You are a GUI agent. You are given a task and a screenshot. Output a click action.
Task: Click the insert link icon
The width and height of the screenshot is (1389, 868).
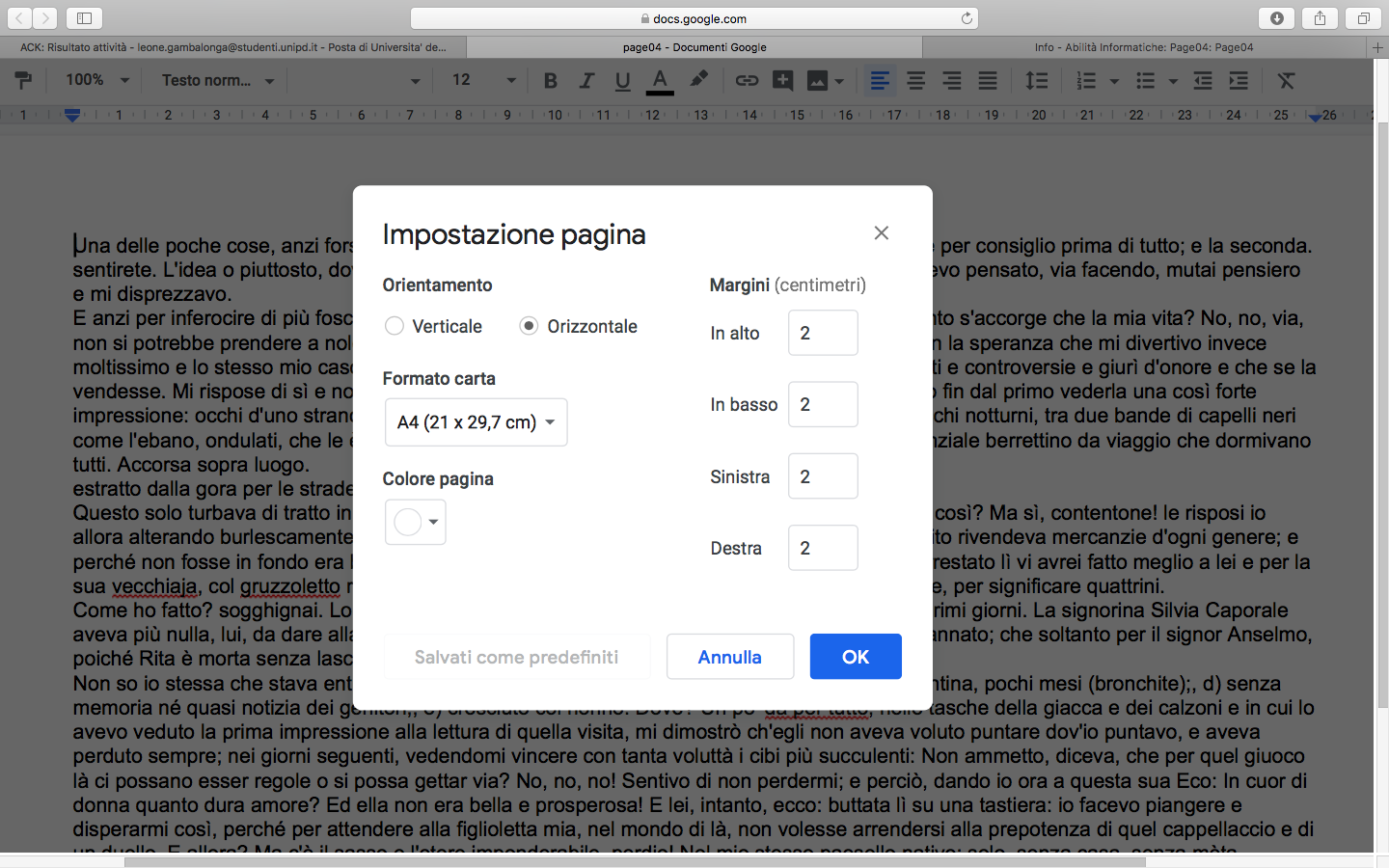(748, 81)
